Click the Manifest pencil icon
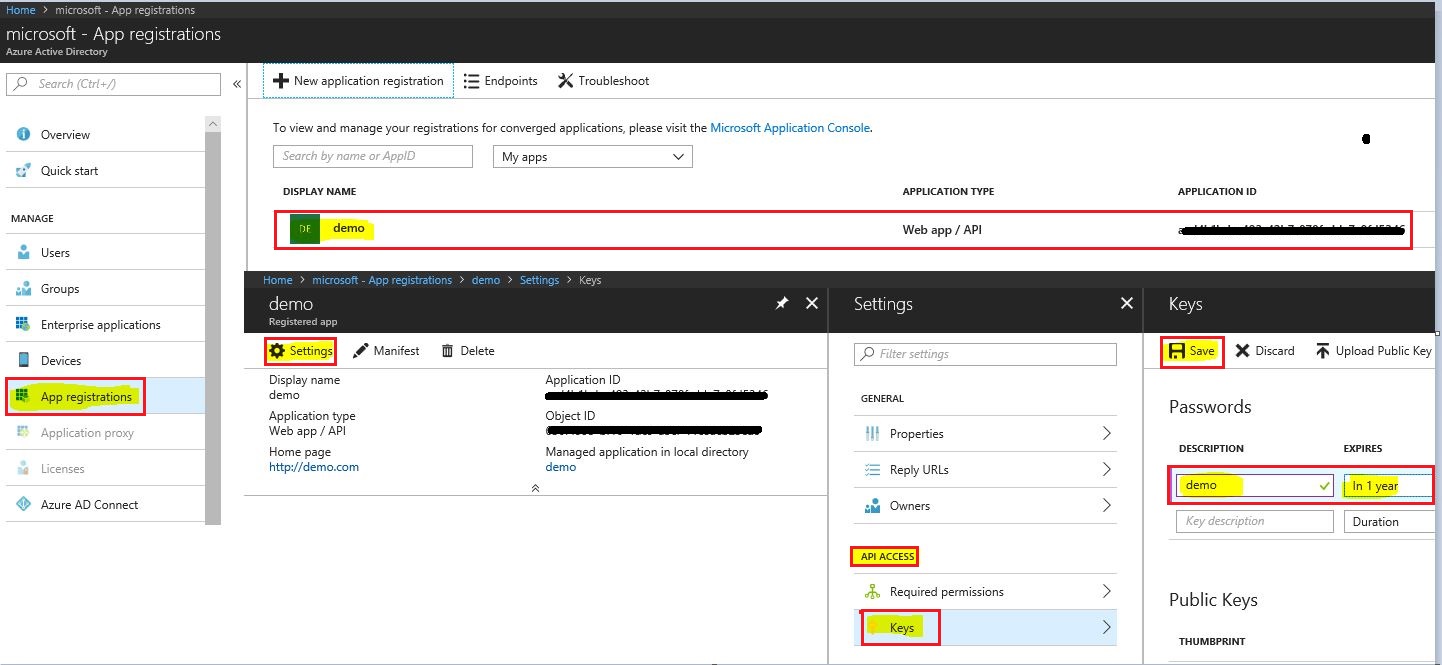Image resolution: width=1442 pixels, height=665 pixels. point(361,351)
